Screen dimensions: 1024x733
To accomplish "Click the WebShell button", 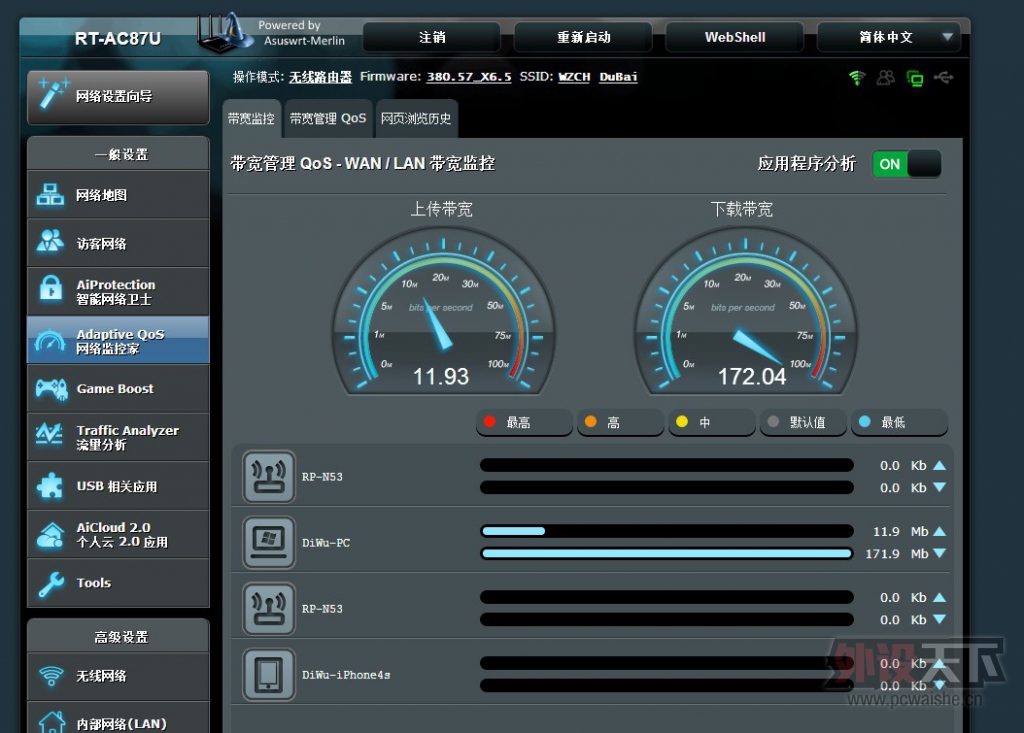I will (x=735, y=37).
